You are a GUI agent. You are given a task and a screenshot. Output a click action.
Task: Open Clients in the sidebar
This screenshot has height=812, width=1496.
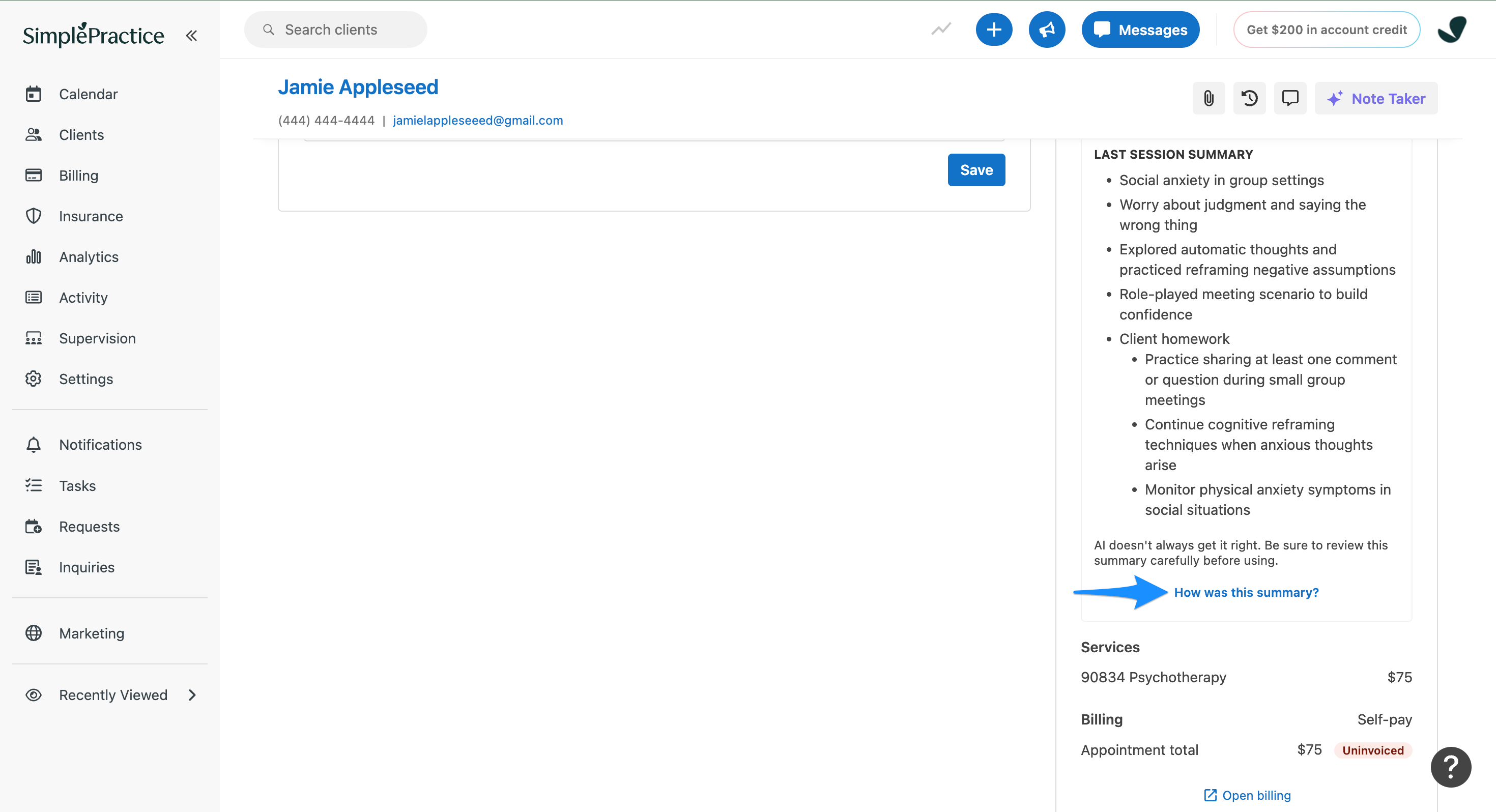tap(81, 135)
